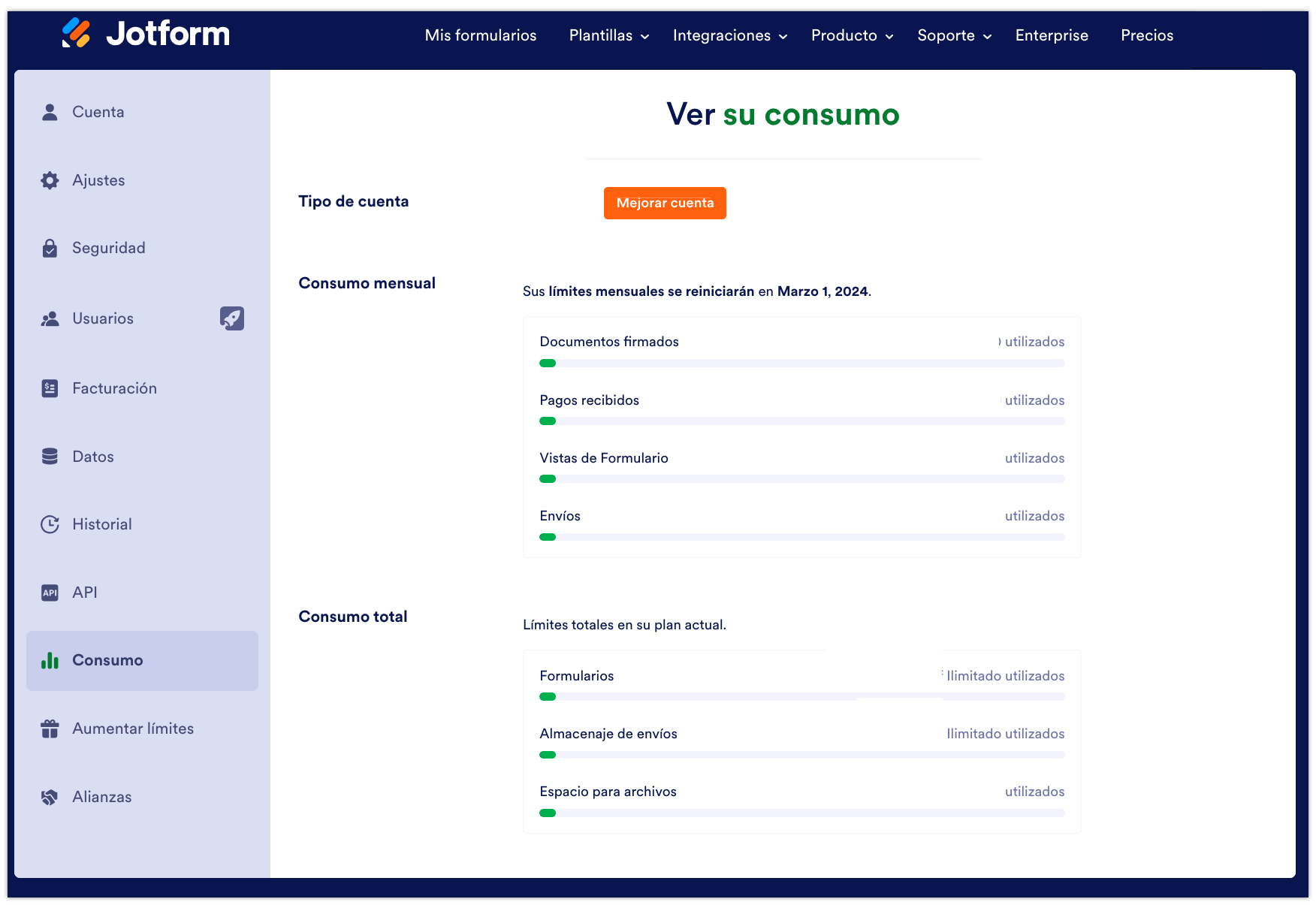The image size is (1316, 905).
Task: Click the Almacenaje de envíos usage bar
Action: [802, 755]
